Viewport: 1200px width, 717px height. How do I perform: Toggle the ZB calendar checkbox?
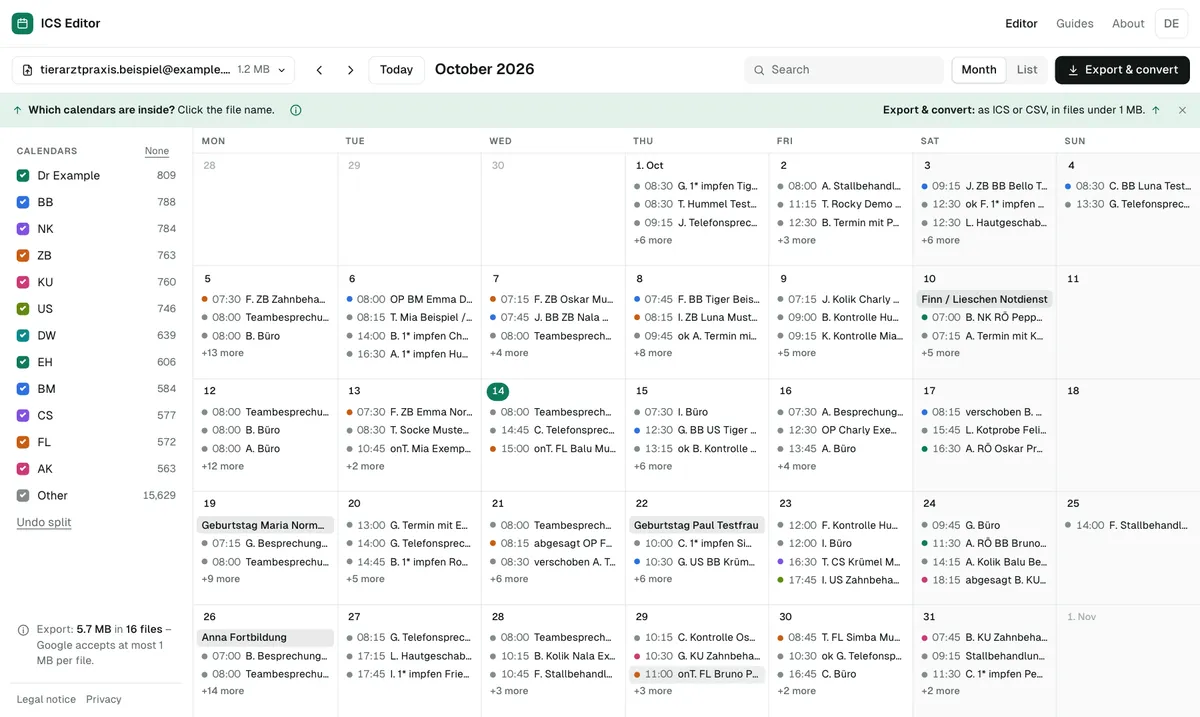[23, 255]
